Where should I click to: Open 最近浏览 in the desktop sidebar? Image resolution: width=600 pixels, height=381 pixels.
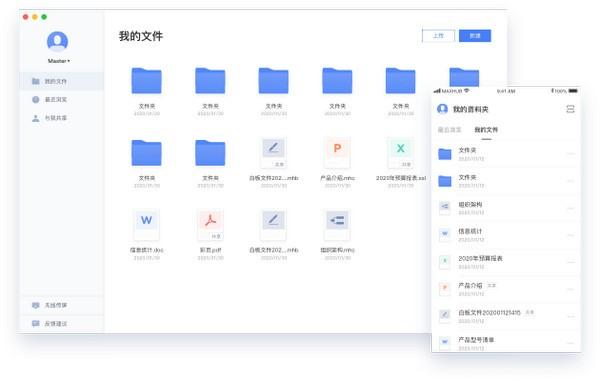(61, 99)
